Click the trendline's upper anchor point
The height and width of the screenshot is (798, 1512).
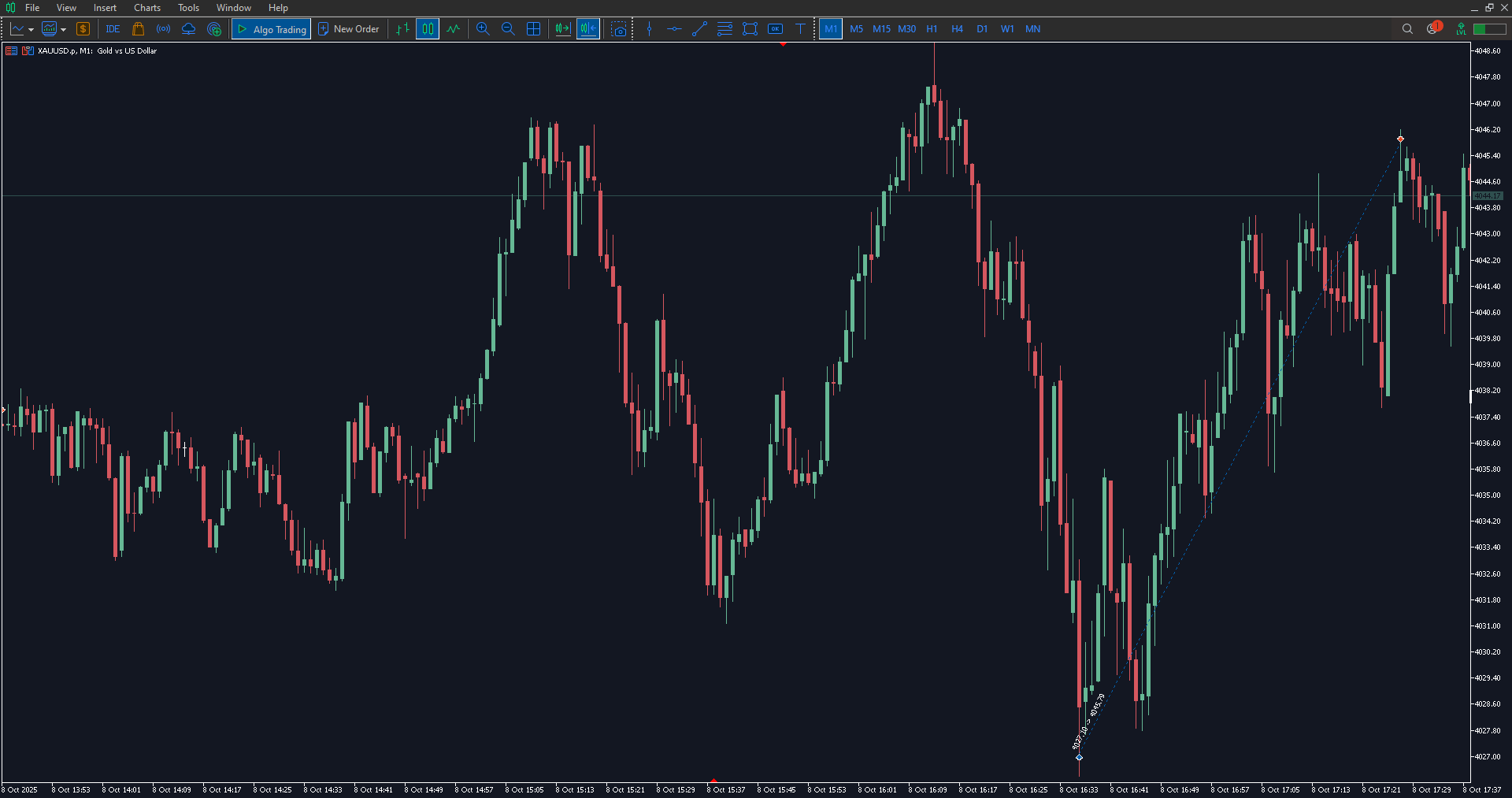coord(1400,139)
